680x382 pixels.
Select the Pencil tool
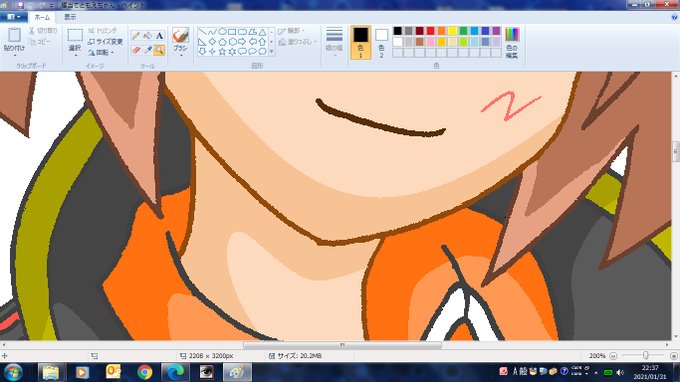click(136, 36)
